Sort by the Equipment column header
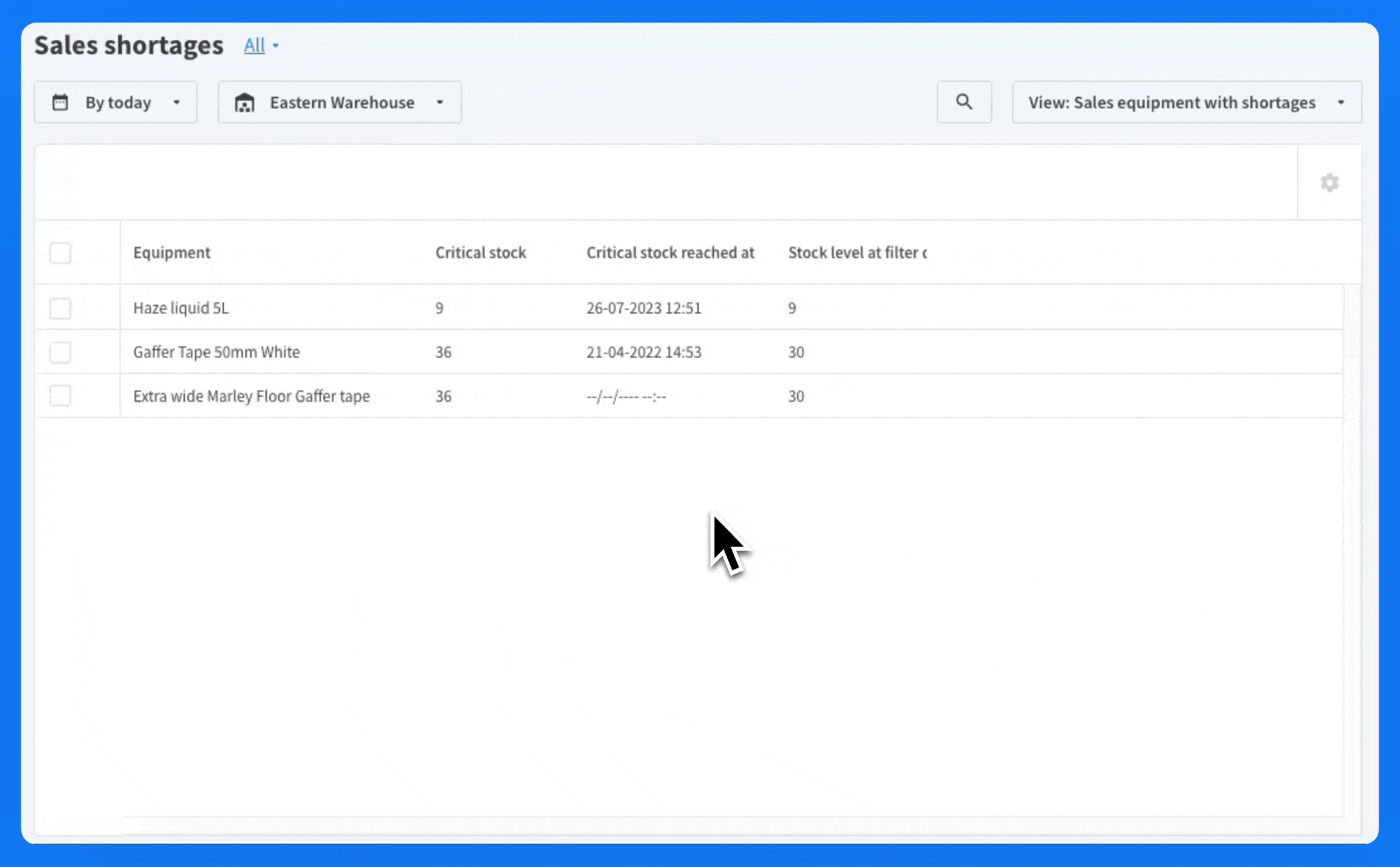1400x867 pixels. 172,253
